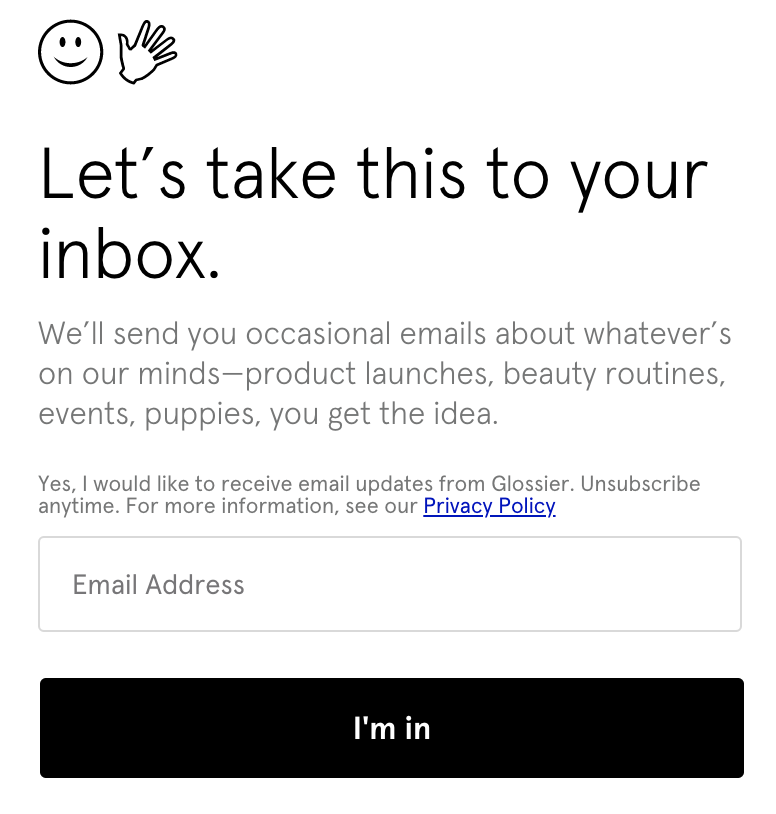Image resolution: width=776 pixels, height=814 pixels.
Task: Click the words "beauty routines" in the description
Action: (x=614, y=375)
